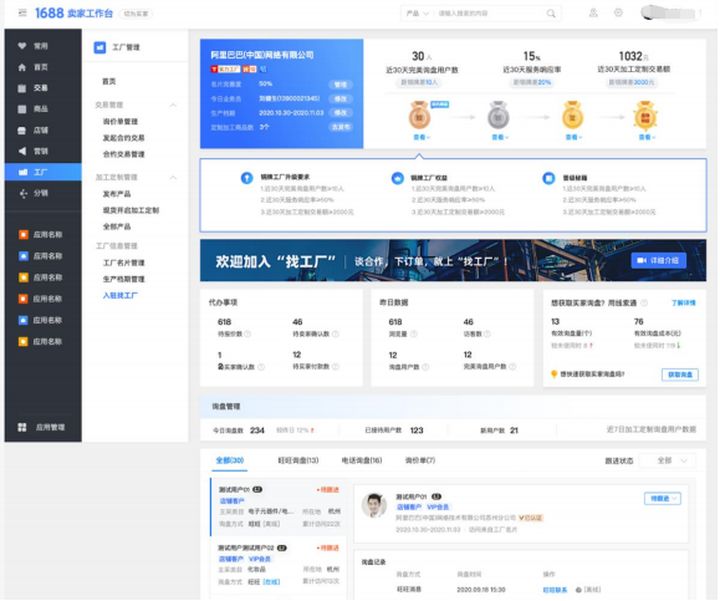Click the hamburger menu icon beside 1688 logo
The width and height of the screenshot is (720, 601).
(22, 13)
